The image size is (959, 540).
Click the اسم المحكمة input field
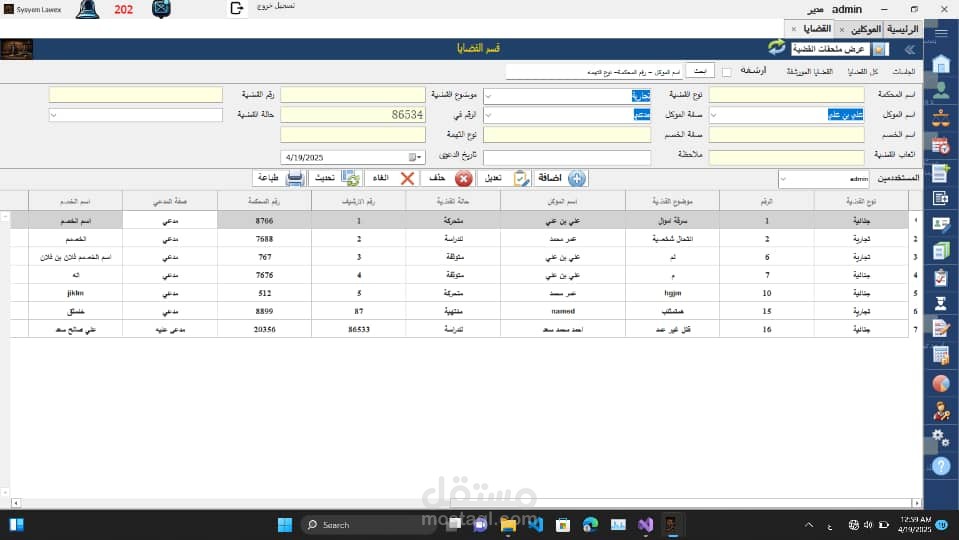[787, 95]
